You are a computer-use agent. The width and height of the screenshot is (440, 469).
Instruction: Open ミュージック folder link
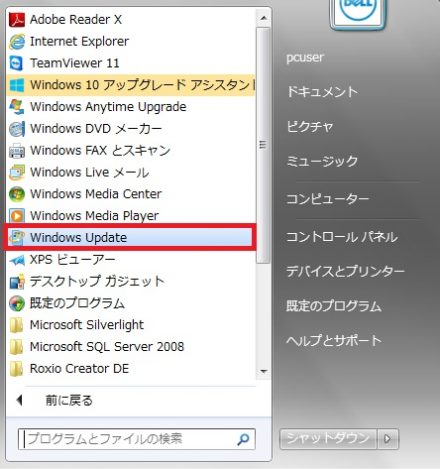(x=322, y=161)
